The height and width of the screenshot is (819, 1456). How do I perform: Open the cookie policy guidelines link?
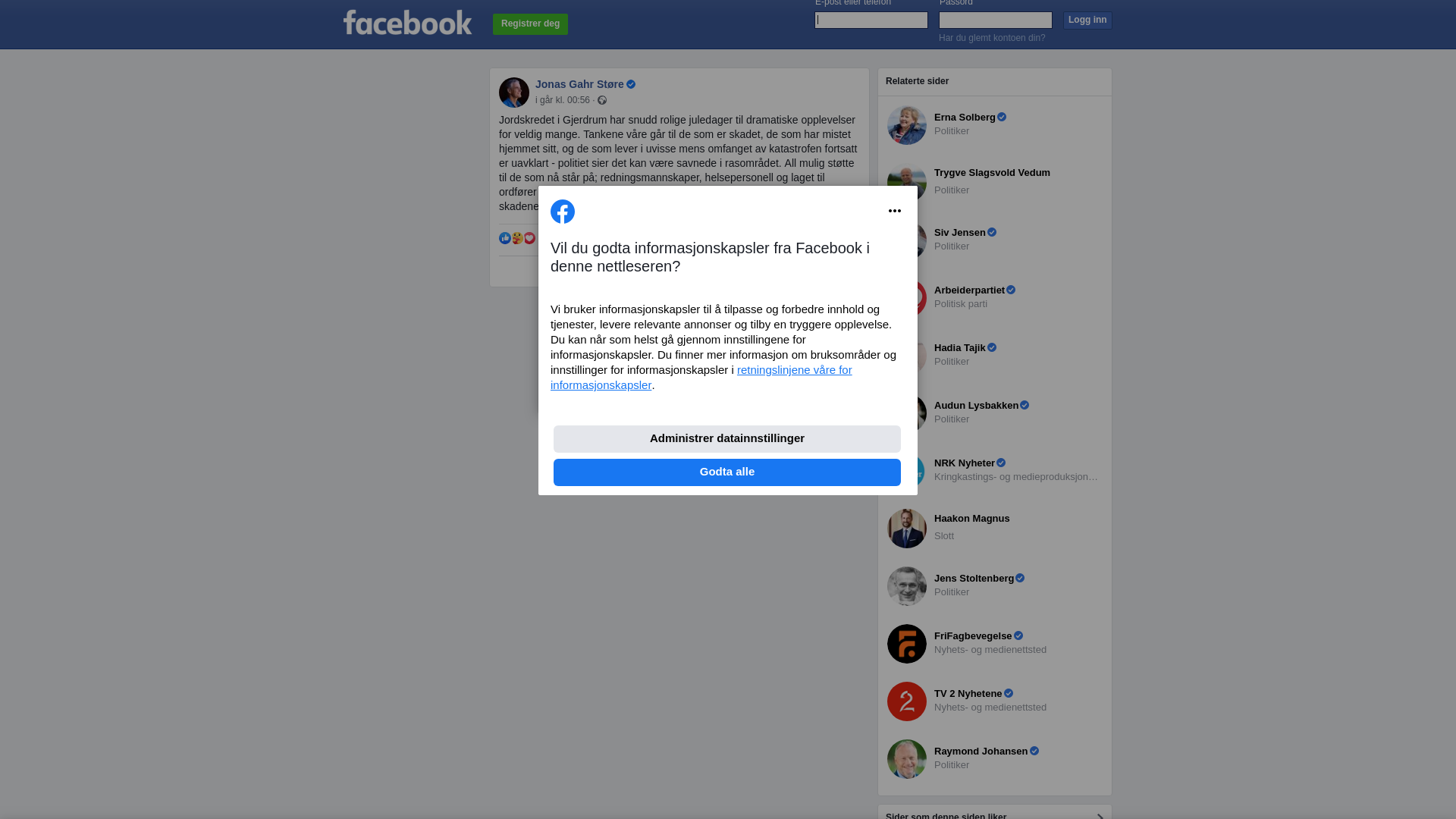pos(701,378)
